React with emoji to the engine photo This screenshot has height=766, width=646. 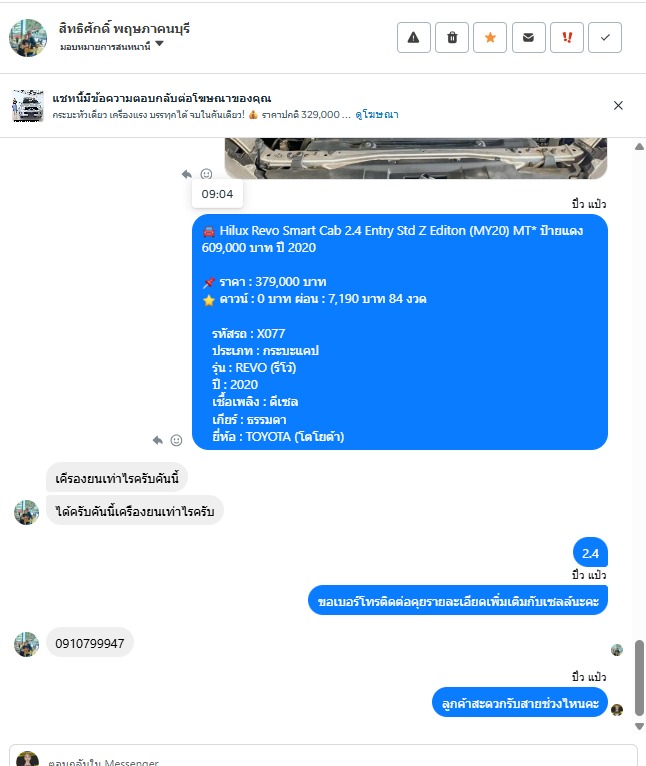click(206, 174)
